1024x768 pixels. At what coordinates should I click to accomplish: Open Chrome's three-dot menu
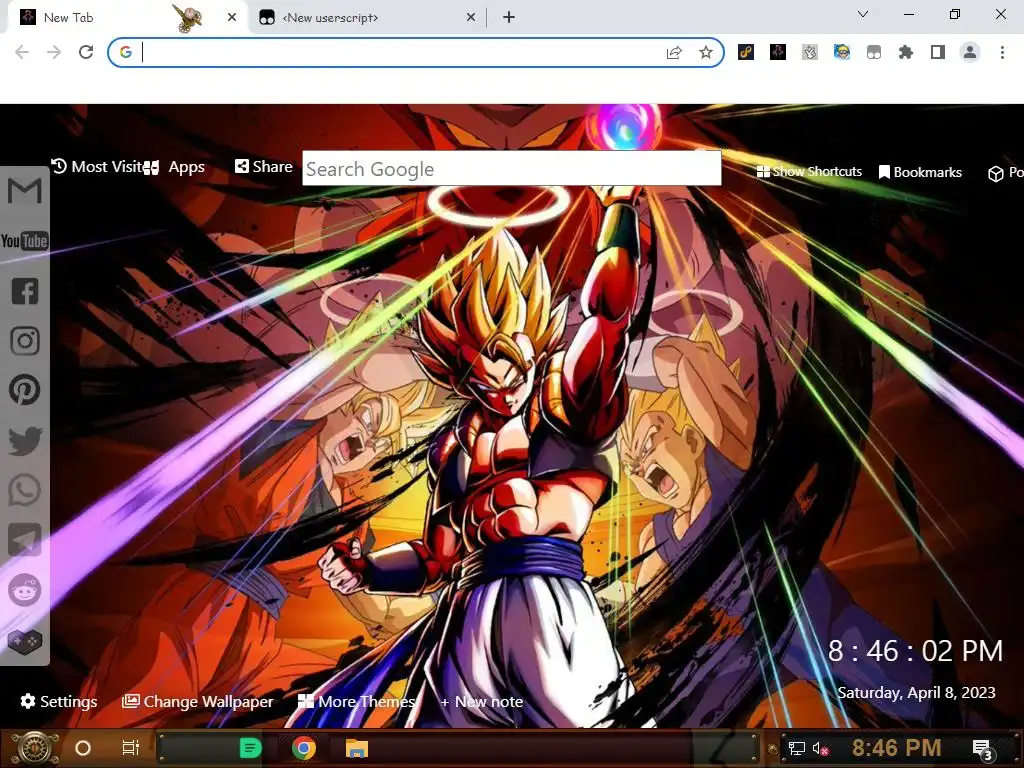(x=1002, y=52)
